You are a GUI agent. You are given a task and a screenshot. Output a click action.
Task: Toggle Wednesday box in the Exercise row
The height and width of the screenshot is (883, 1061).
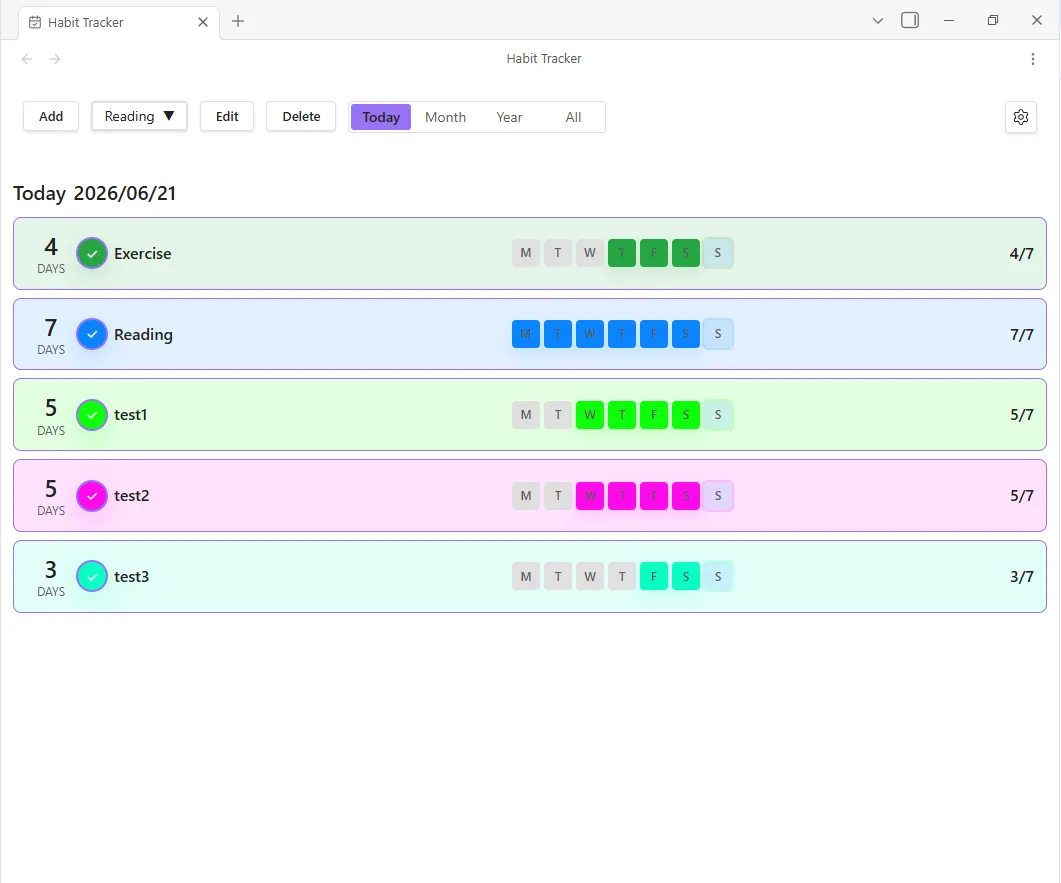click(590, 253)
